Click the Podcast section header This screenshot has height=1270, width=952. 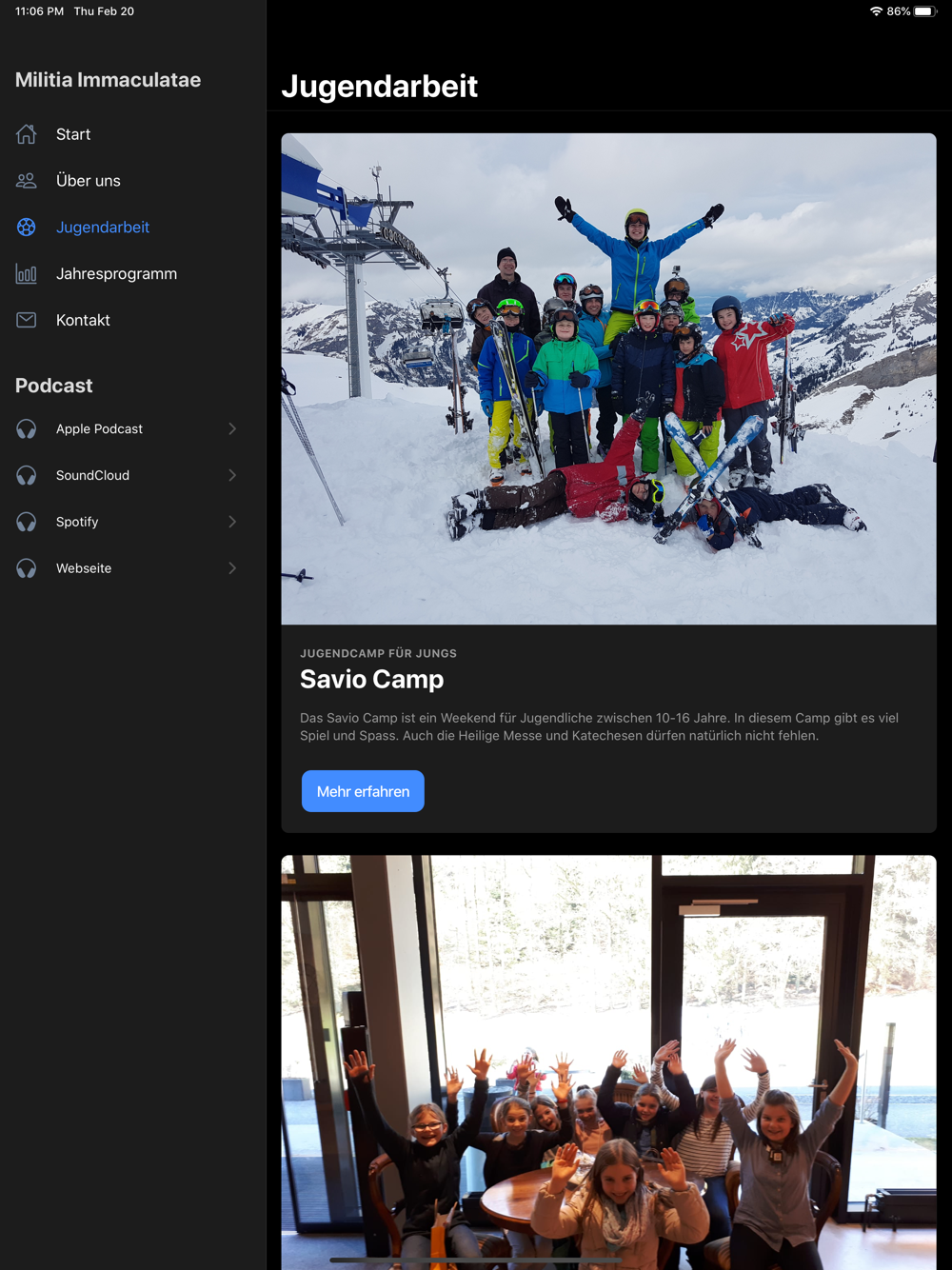(54, 386)
